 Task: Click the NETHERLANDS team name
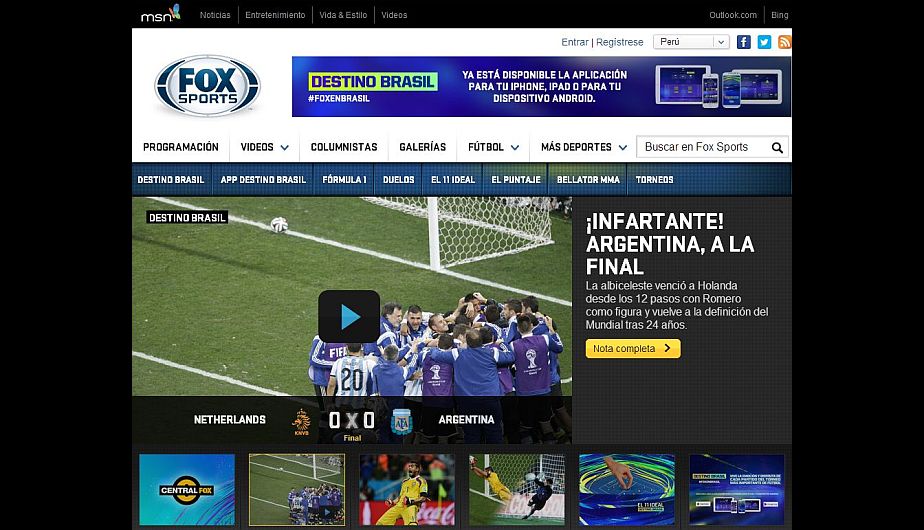click(230, 420)
